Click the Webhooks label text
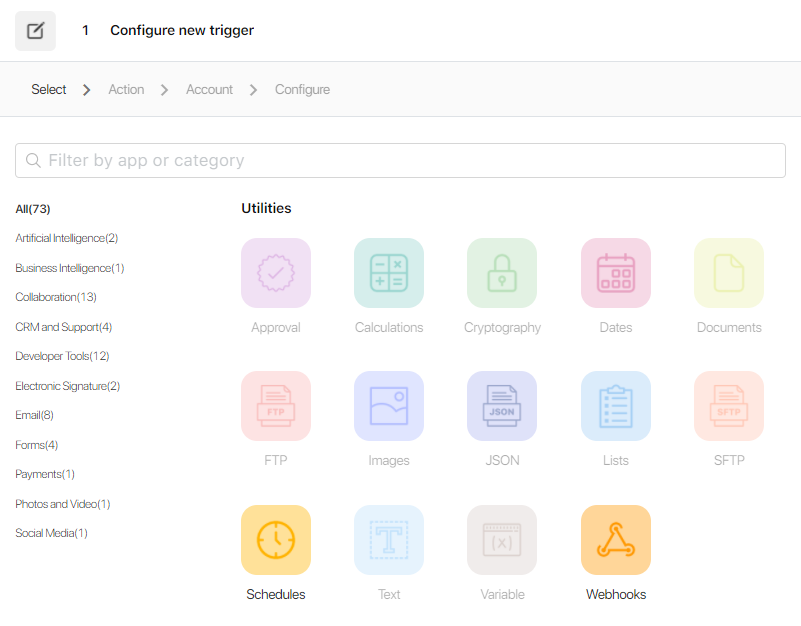 pyautogui.click(x=616, y=594)
